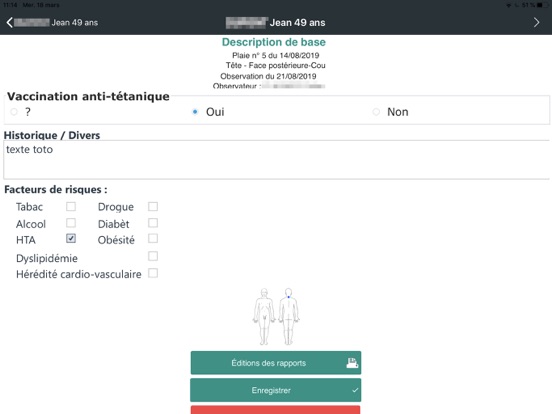
Task: Select 'Non' for anti-tetanus vaccination
Action: (x=376, y=112)
